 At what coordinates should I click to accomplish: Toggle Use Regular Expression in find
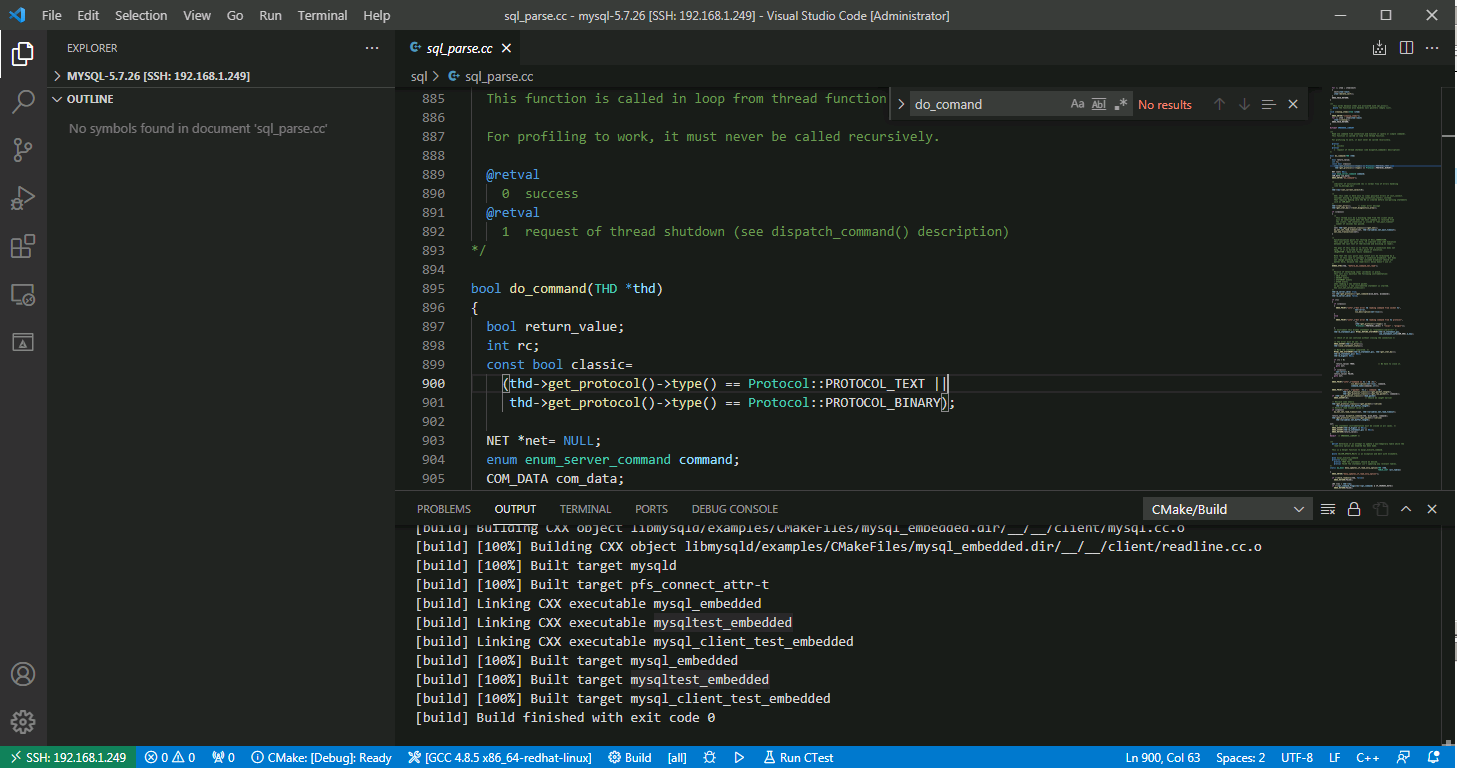point(1121,104)
